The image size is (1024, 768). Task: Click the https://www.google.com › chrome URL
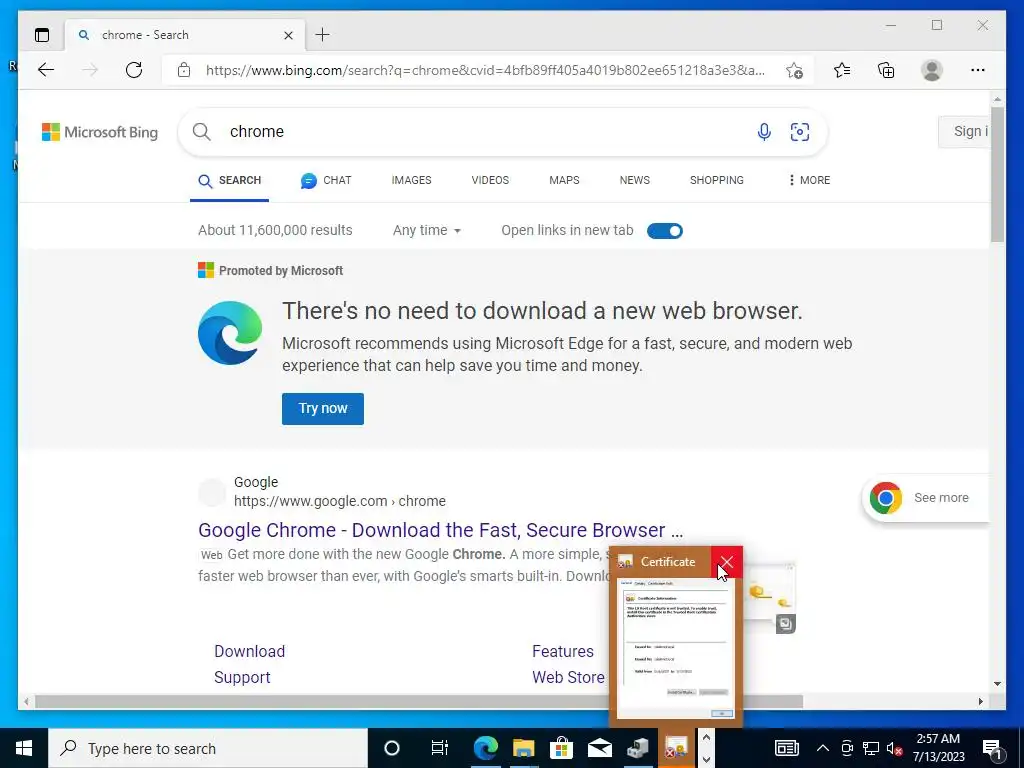tap(340, 501)
